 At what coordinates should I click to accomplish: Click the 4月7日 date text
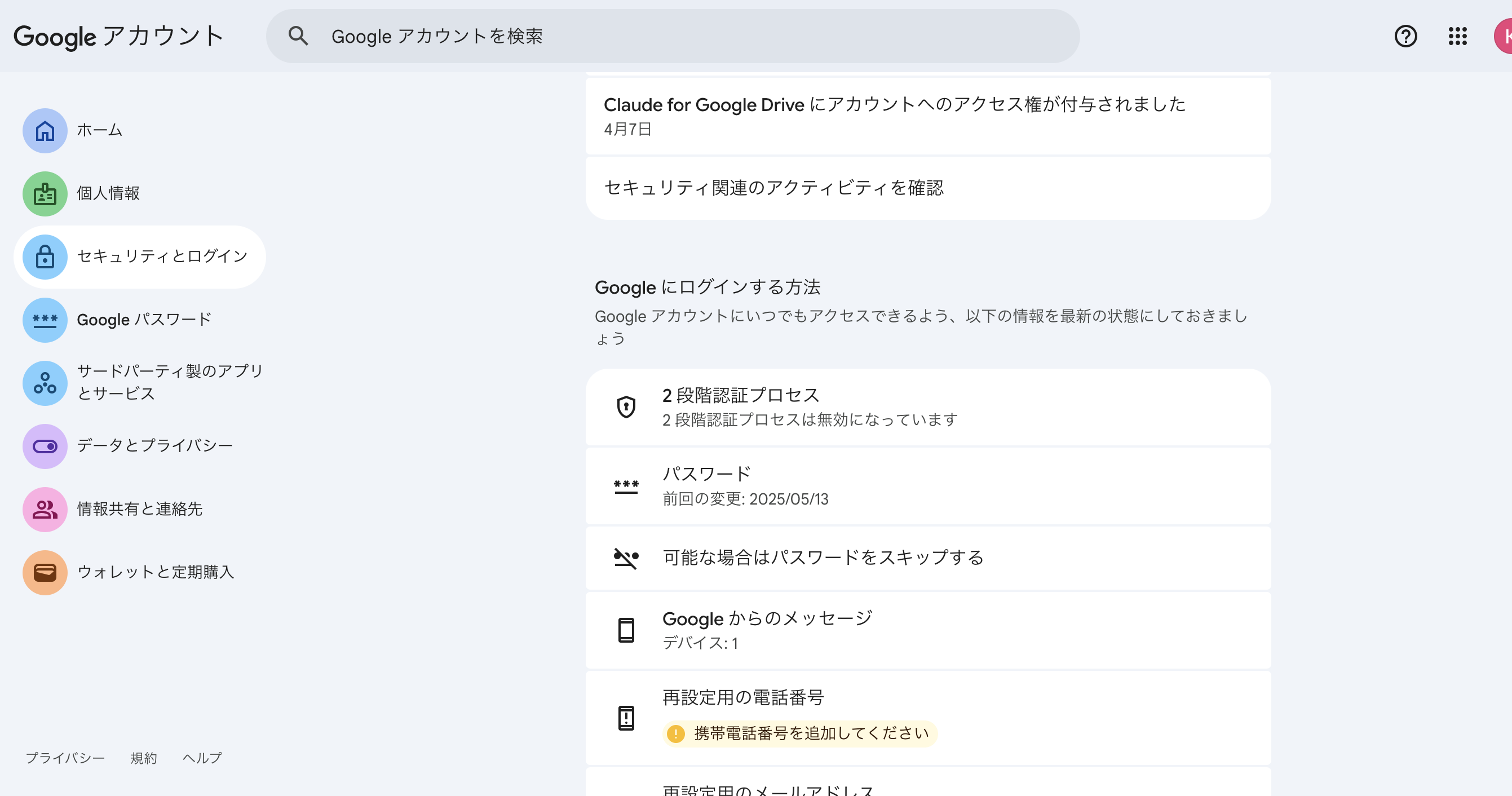[x=627, y=129]
